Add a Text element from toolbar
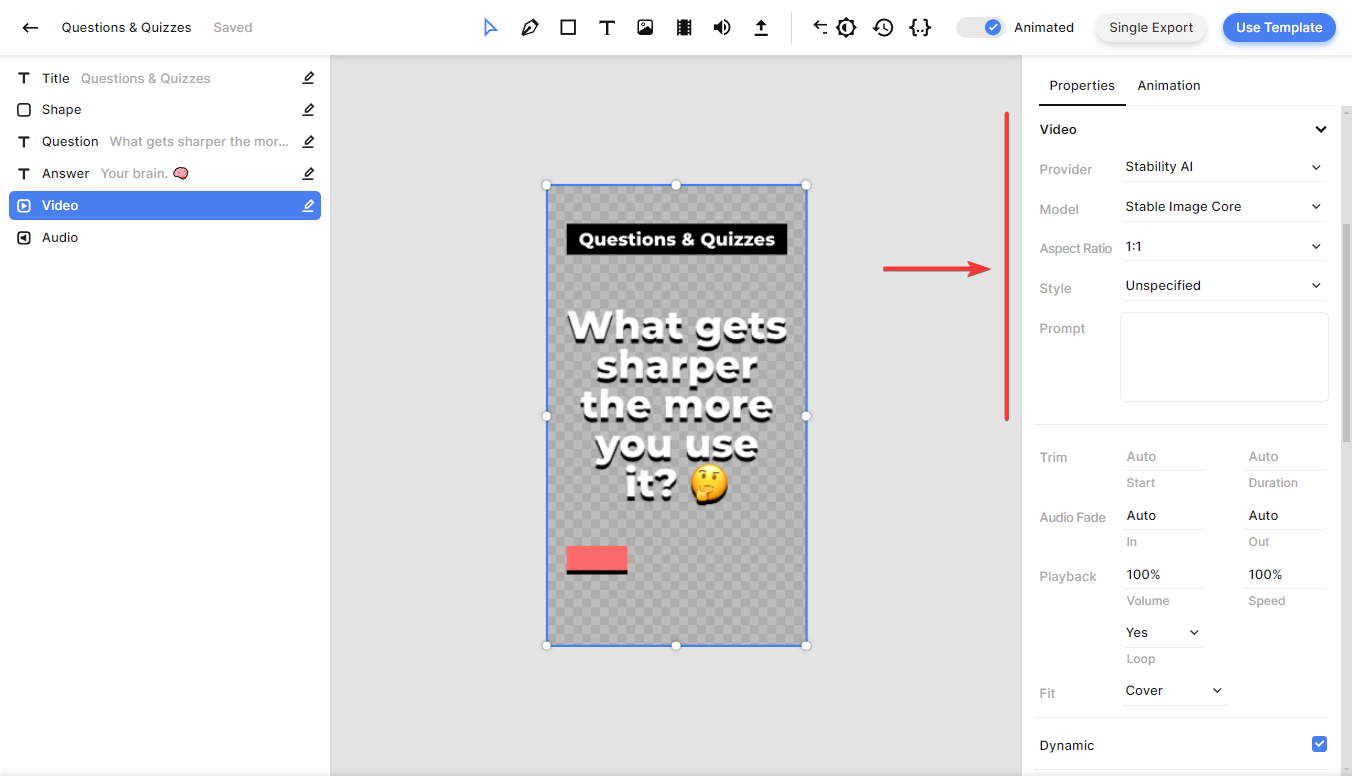Screen dimensions: 1352x776 [x=607, y=28]
